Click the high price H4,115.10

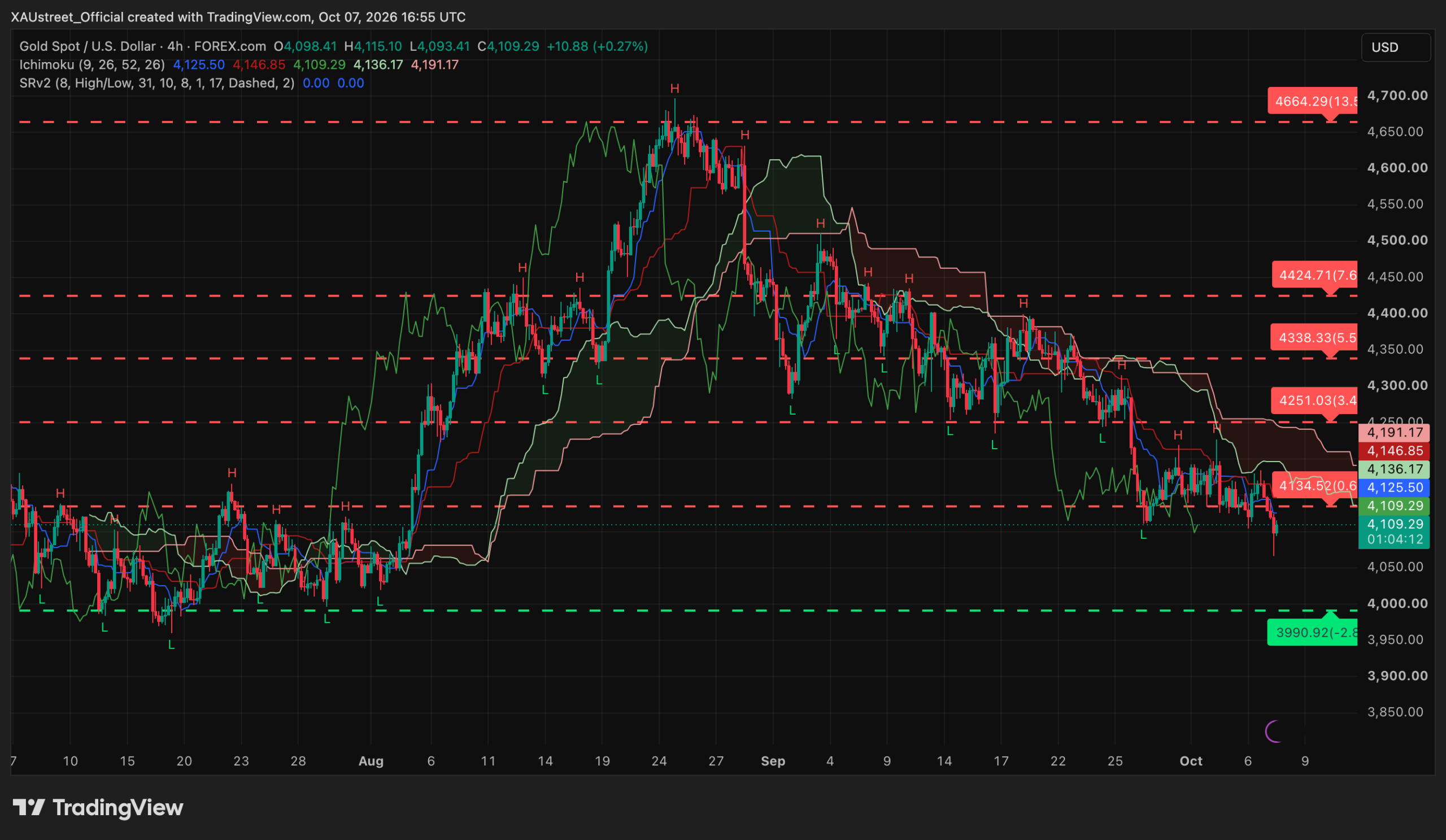point(373,46)
